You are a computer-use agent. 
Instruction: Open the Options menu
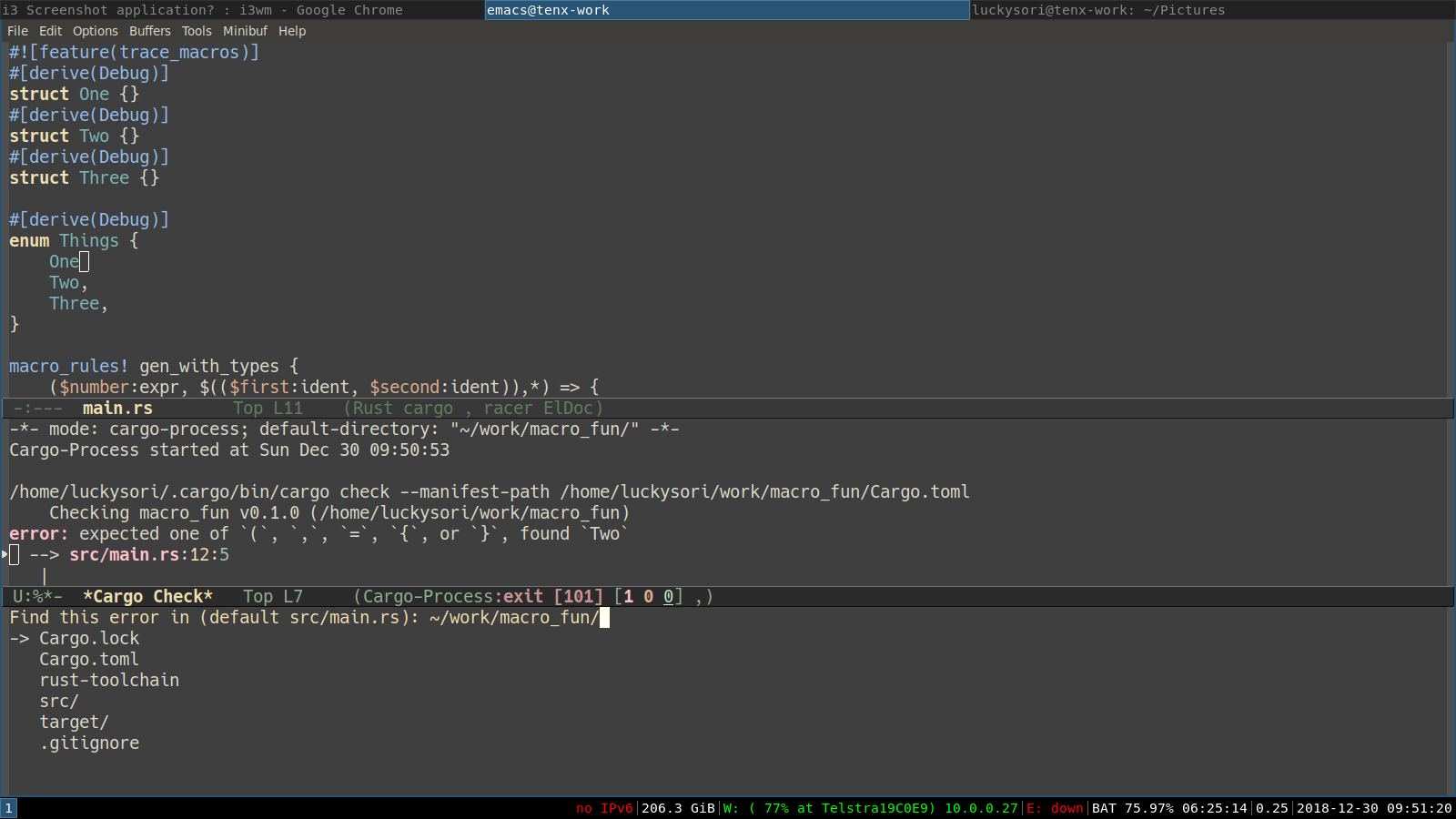click(x=96, y=31)
